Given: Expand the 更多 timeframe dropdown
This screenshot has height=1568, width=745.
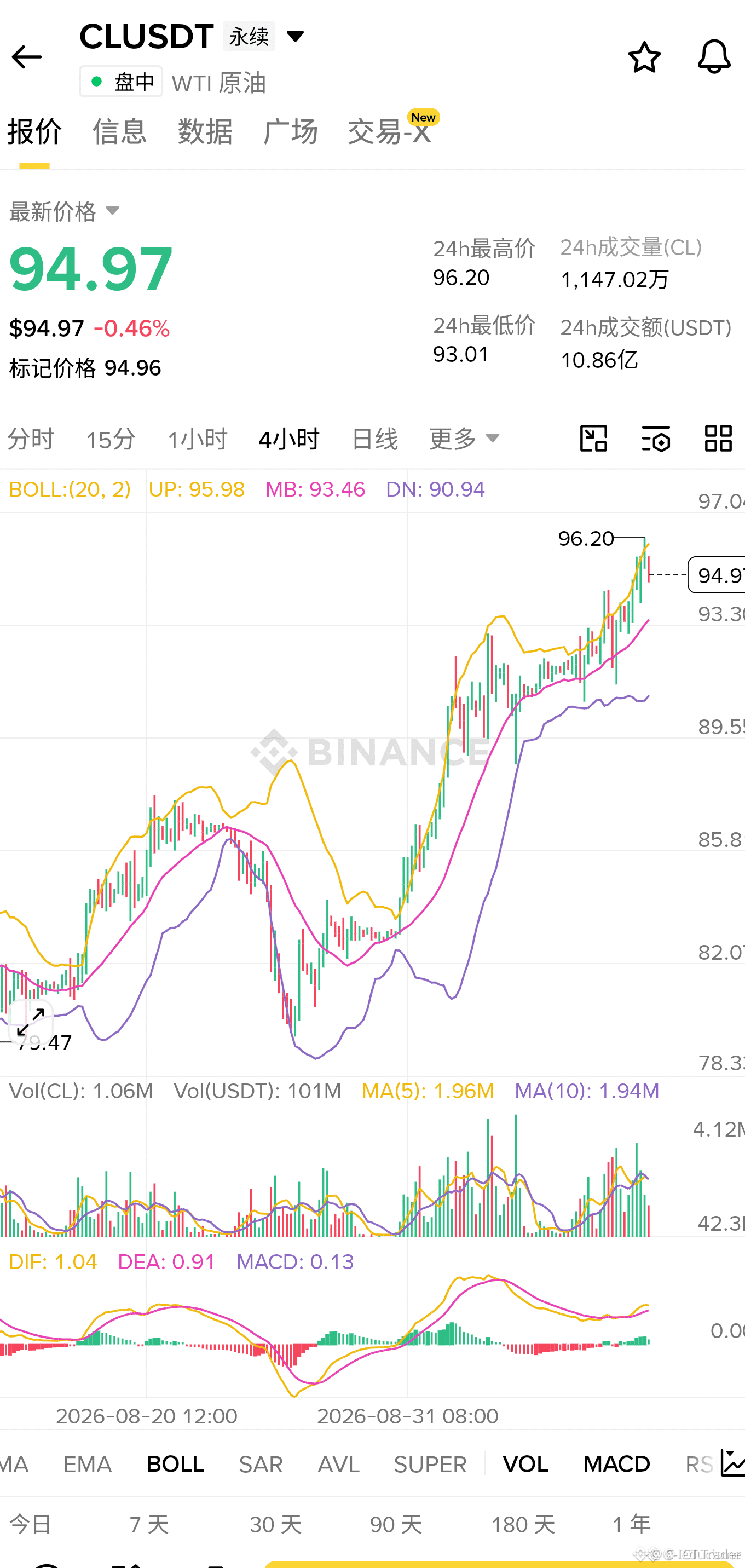Looking at the screenshot, I should (464, 438).
